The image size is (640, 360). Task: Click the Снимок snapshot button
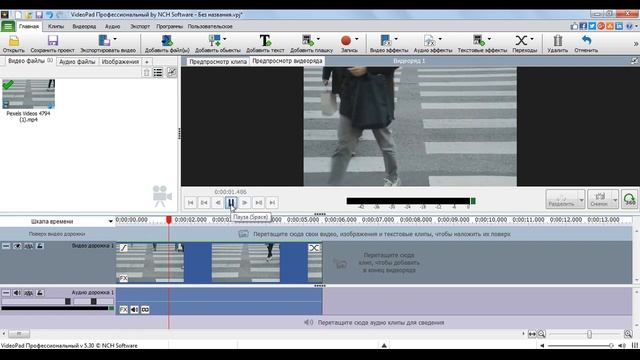pos(599,200)
